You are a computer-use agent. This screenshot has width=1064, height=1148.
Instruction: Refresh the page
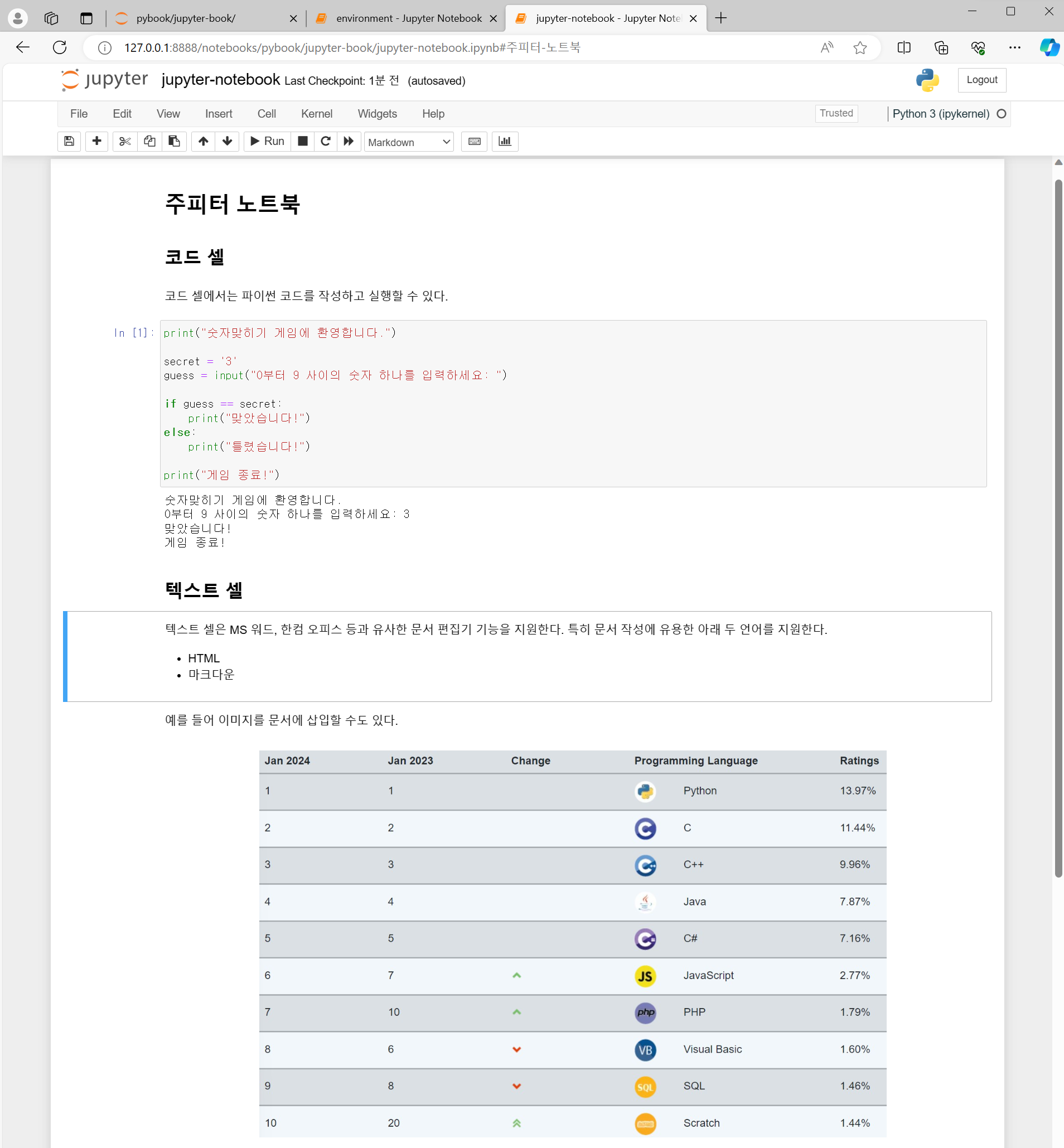click(x=60, y=47)
